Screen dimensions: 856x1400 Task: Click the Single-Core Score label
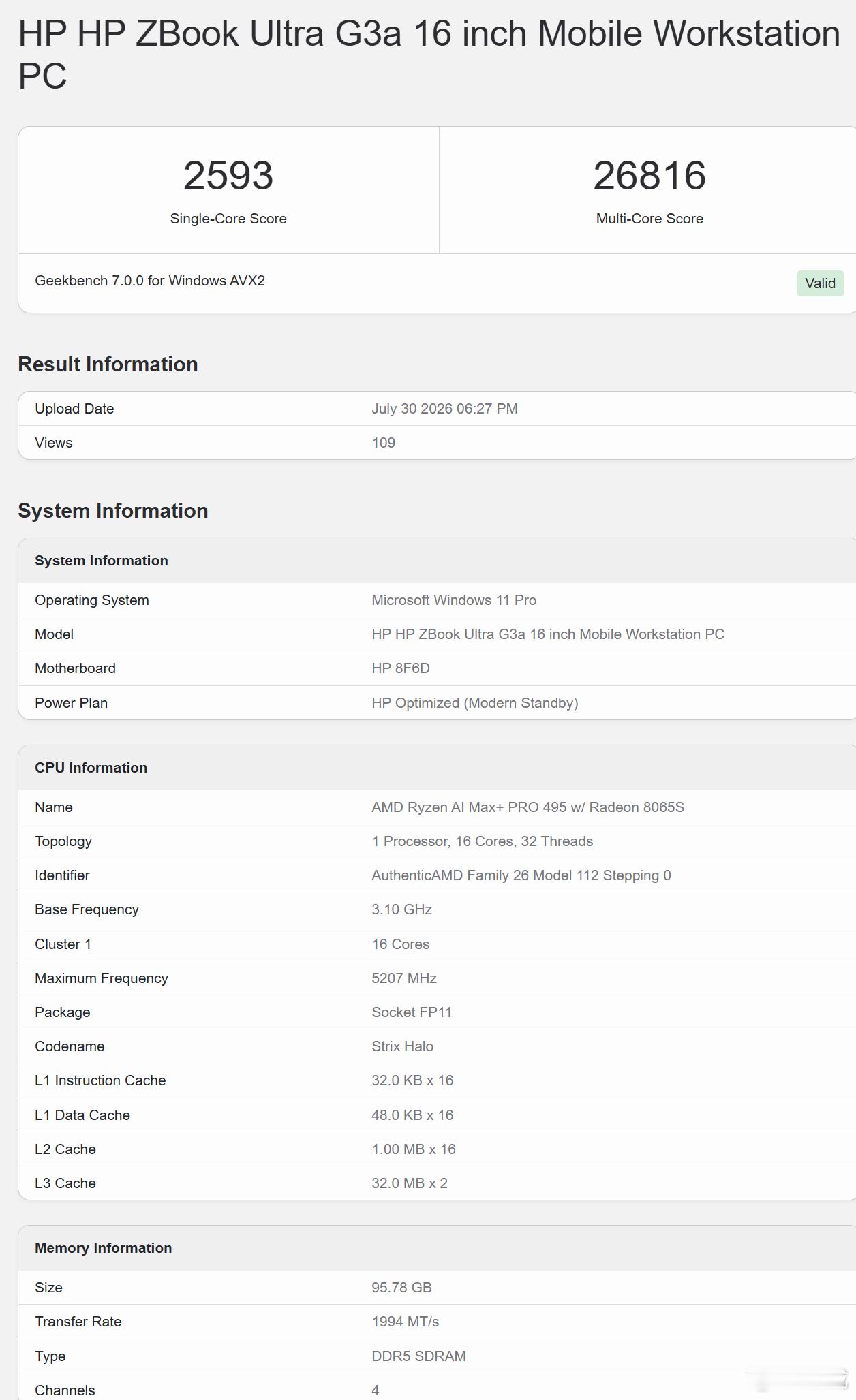228,219
